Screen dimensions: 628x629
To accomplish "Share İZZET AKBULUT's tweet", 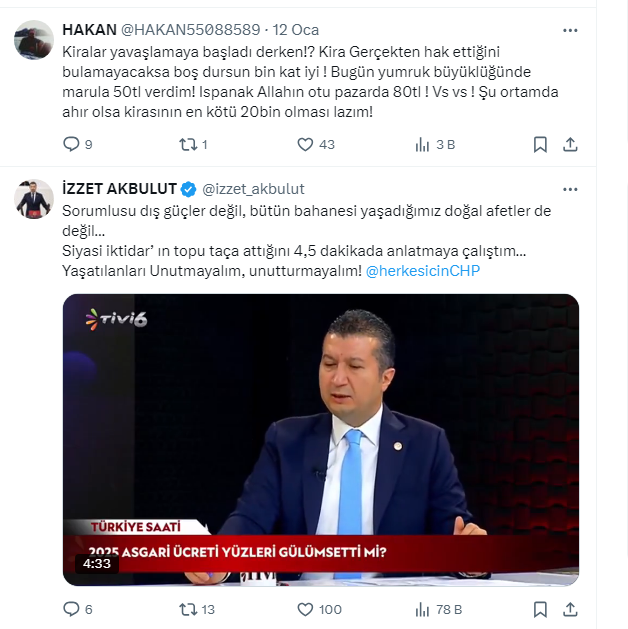I will [570, 610].
